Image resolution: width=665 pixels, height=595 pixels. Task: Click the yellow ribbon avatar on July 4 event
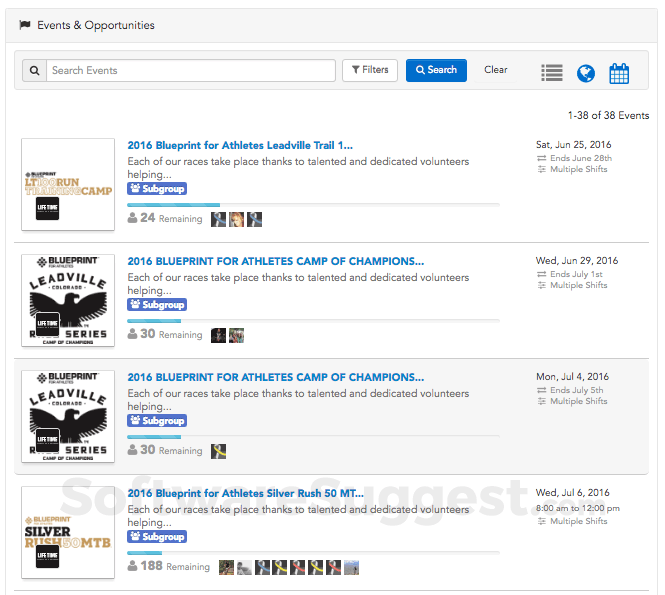219,451
